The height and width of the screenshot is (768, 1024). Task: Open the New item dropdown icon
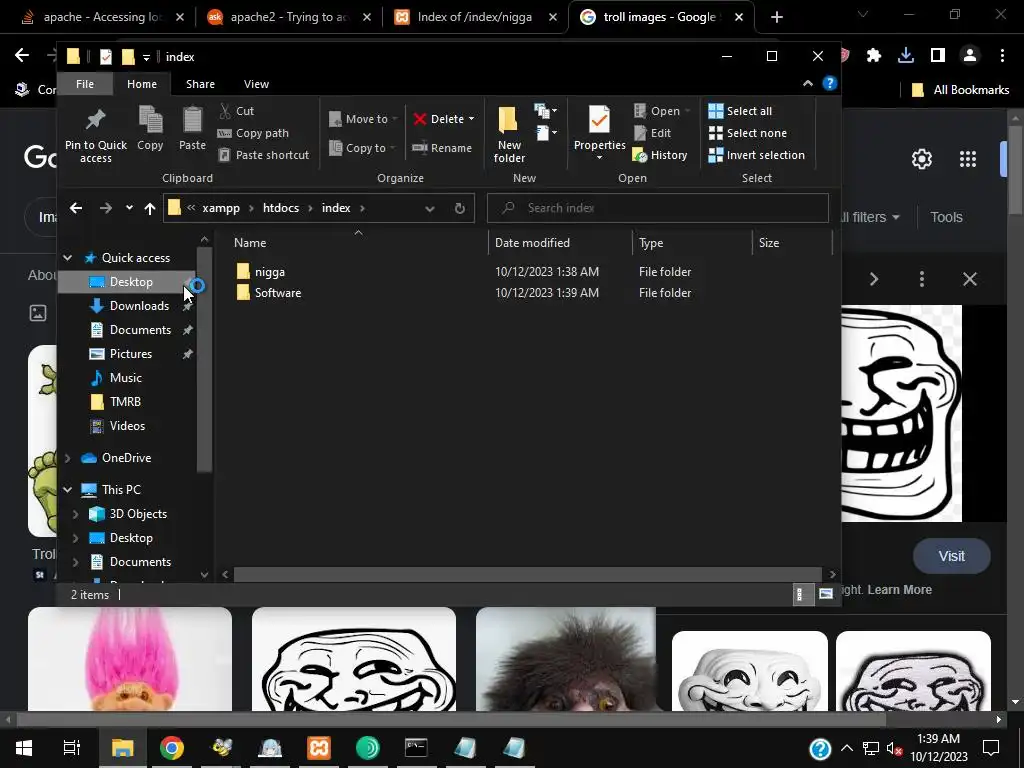(545, 111)
